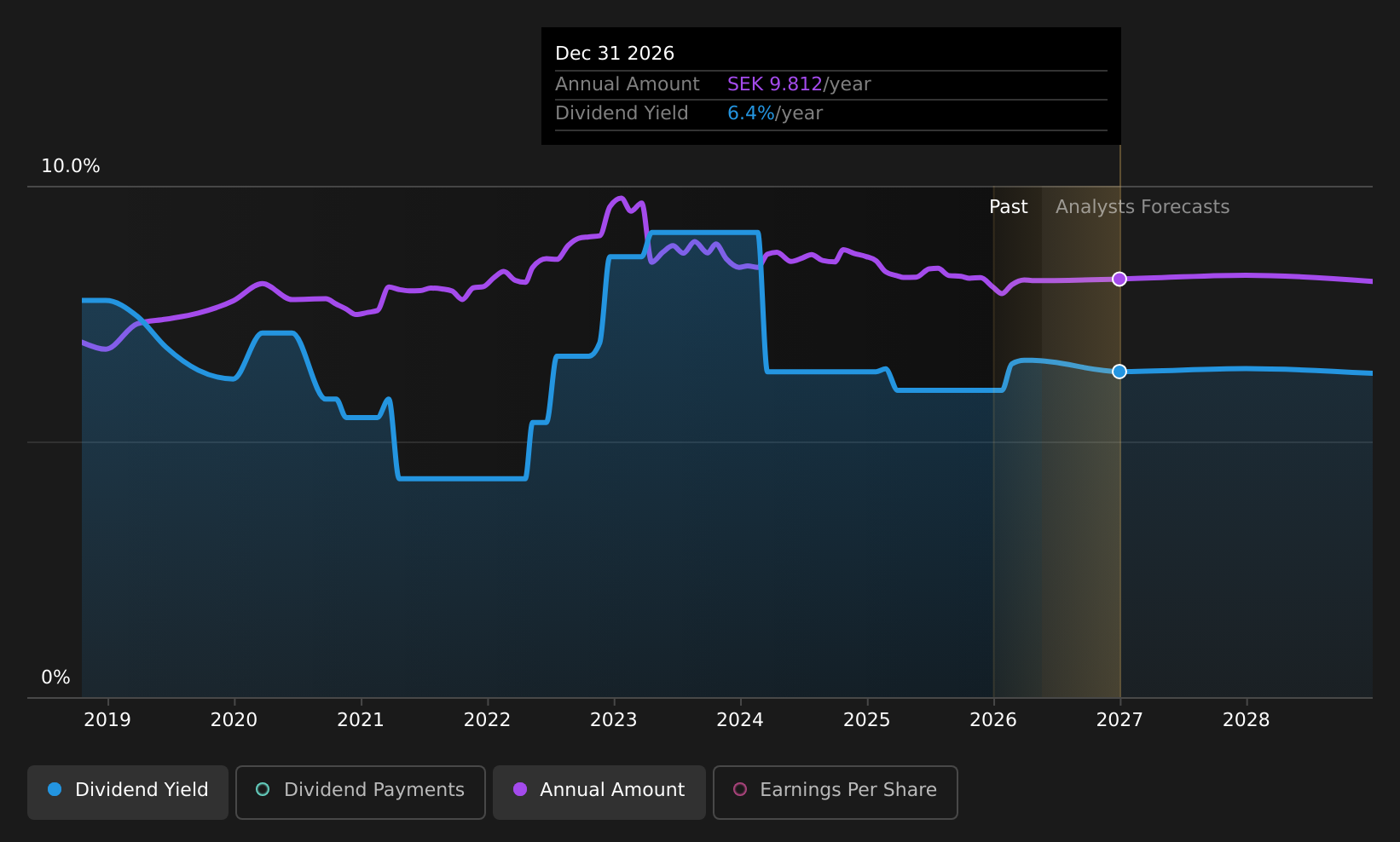This screenshot has width=1400, height=842.
Task: Click the 2028 x-axis label
Action: point(1247,720)
